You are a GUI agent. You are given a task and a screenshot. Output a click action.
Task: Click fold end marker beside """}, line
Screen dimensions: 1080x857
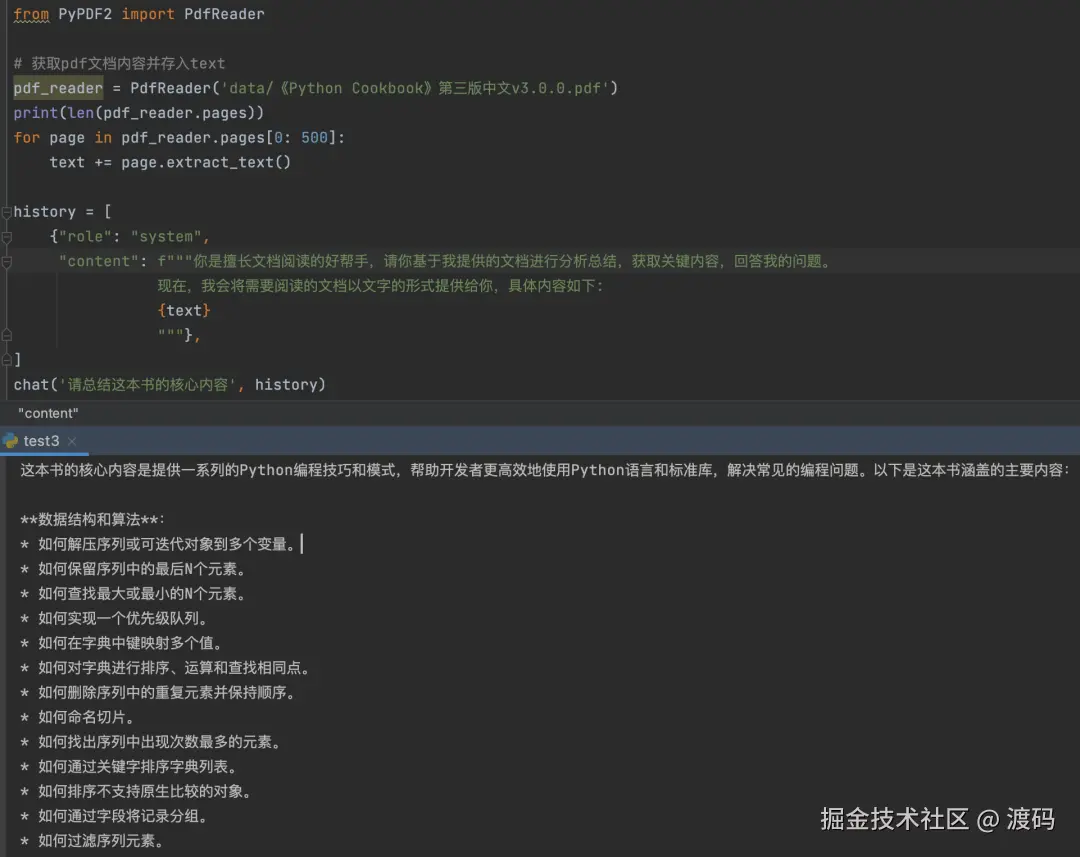[x=6, y=335]
